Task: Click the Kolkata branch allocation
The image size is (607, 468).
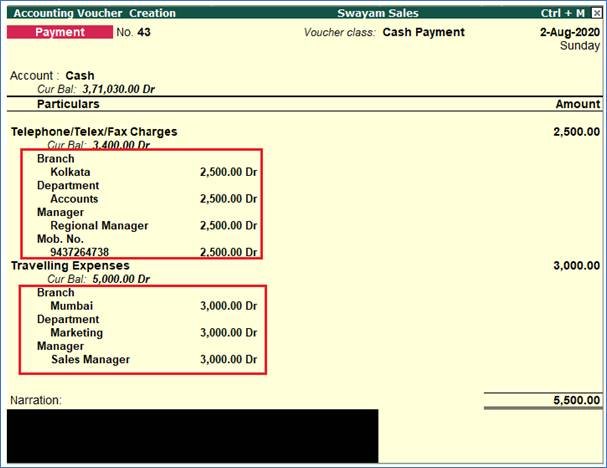Action: coord(71,172)
